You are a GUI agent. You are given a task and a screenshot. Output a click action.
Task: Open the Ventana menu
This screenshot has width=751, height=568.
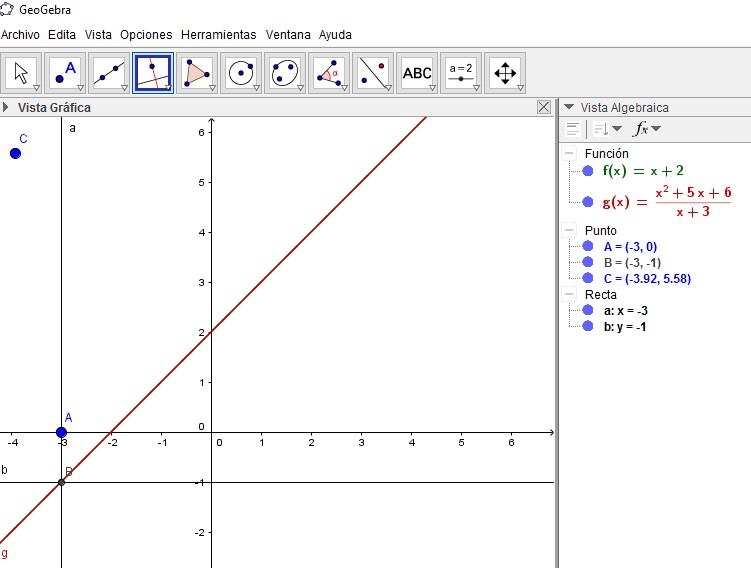coord(288,35)
